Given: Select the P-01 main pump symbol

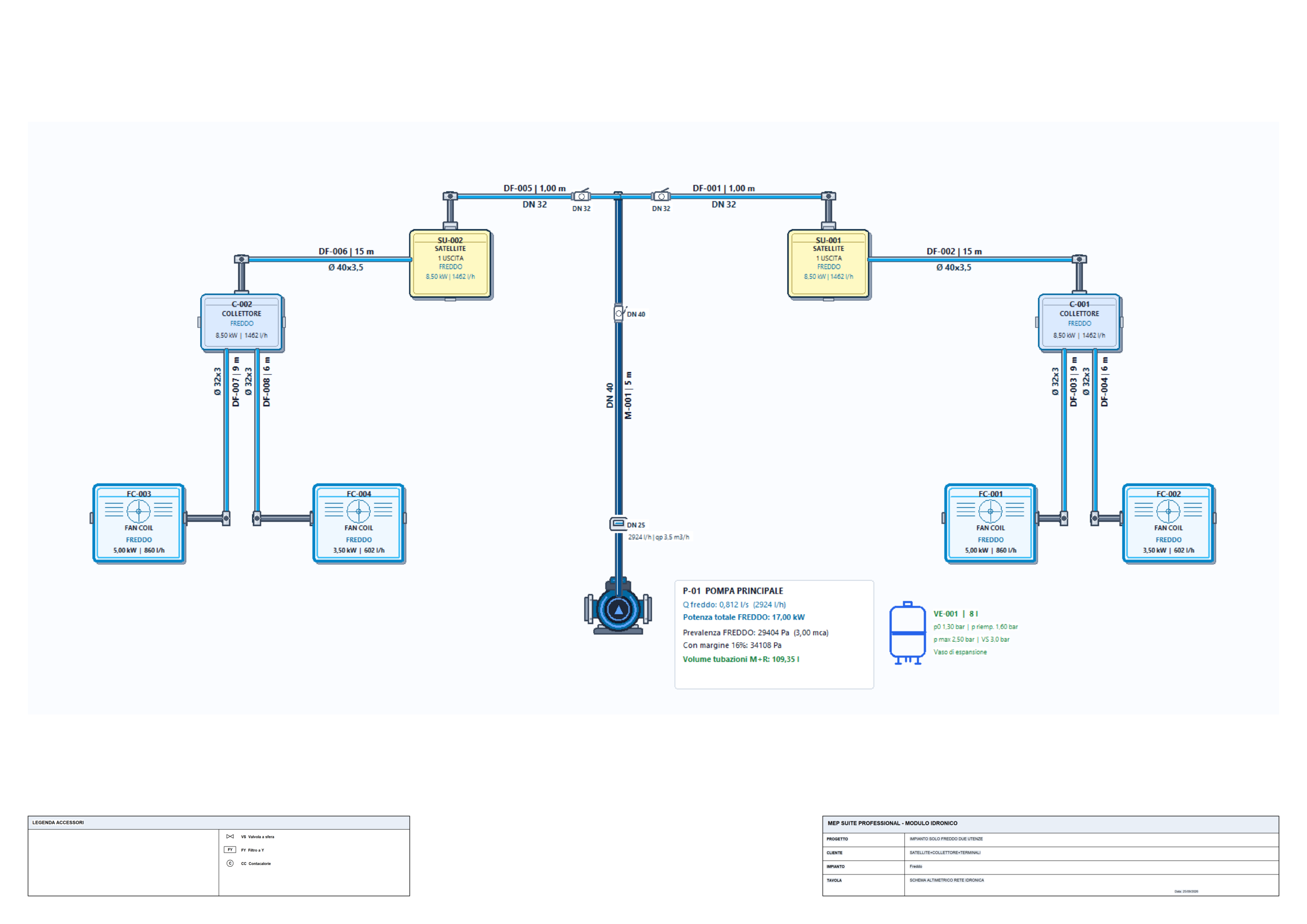Looking at the screenshot, I should pos(618,606).
